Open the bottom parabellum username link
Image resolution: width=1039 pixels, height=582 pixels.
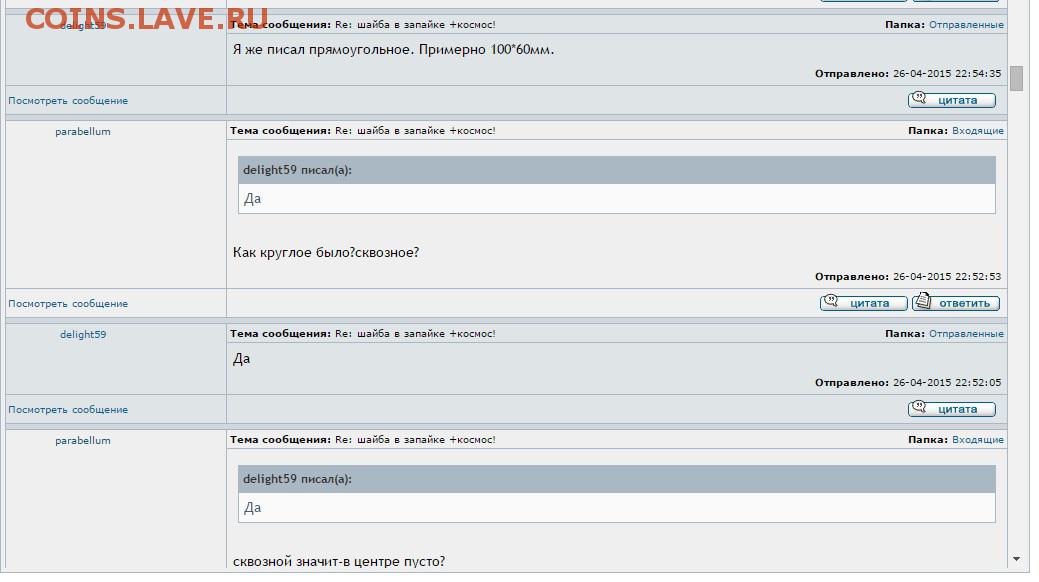point(83,440)
